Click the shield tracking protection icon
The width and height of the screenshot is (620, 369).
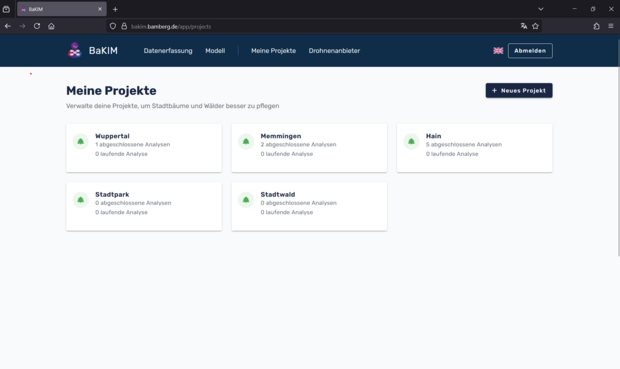[113, 26]
